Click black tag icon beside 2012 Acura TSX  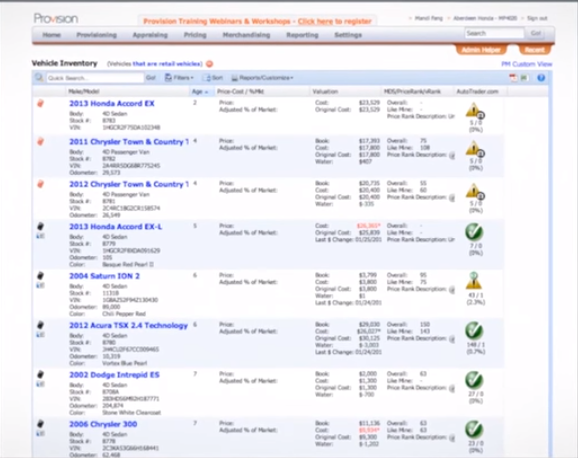41,325
